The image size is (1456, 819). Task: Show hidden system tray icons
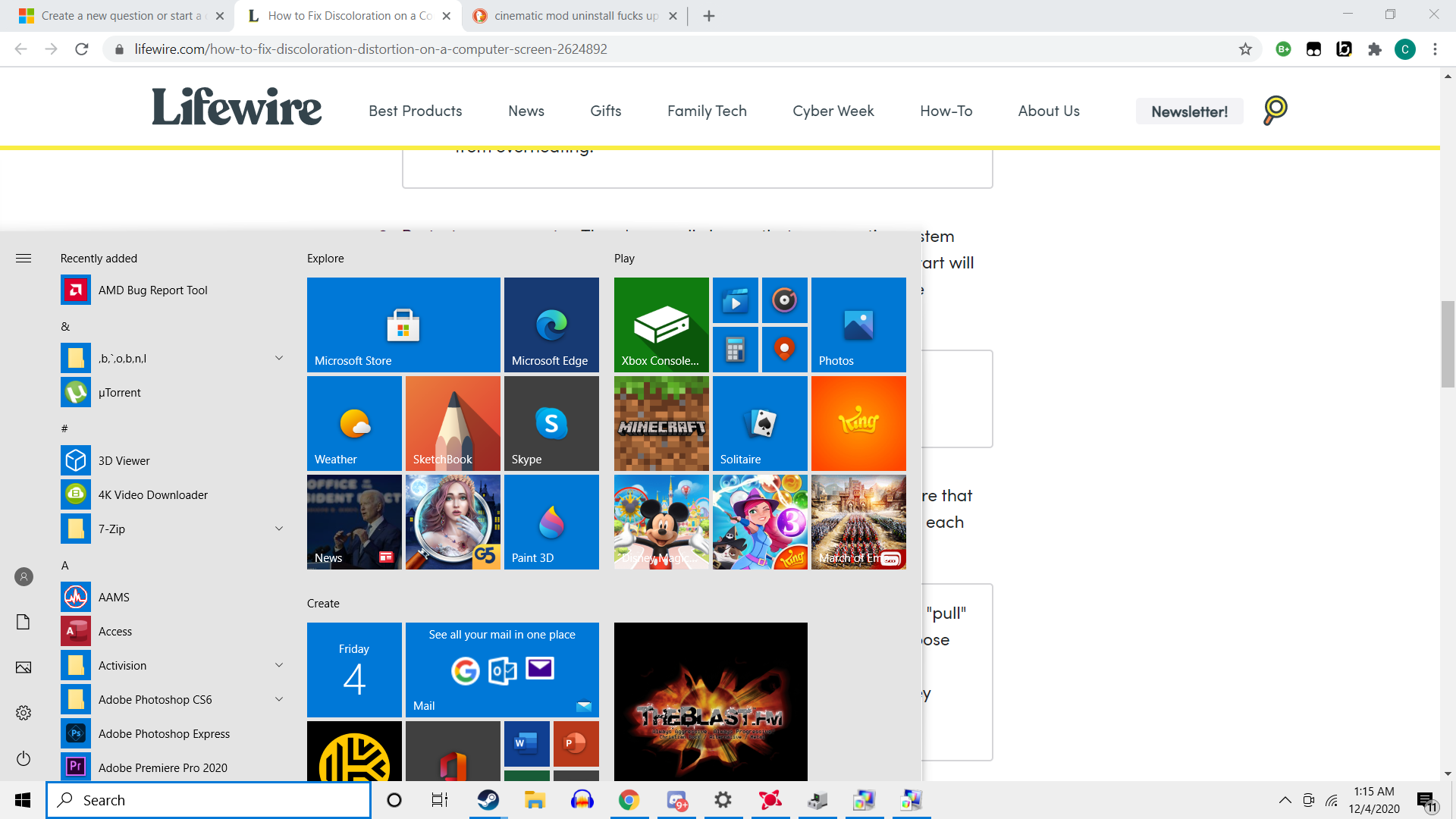[1285, 800]
